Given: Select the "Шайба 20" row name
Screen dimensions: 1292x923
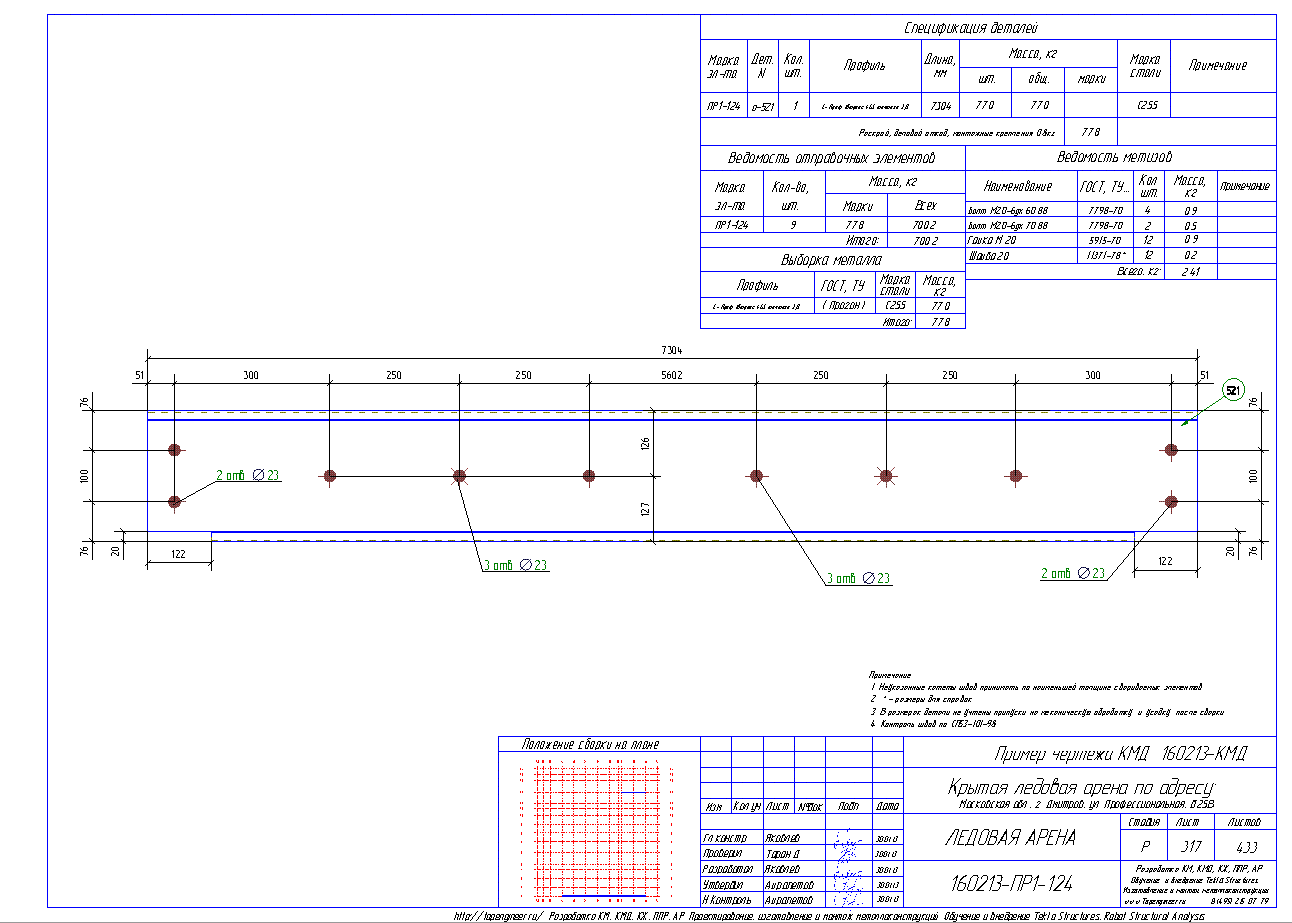Looking at the screenshot, I should [x=989, y=256].
